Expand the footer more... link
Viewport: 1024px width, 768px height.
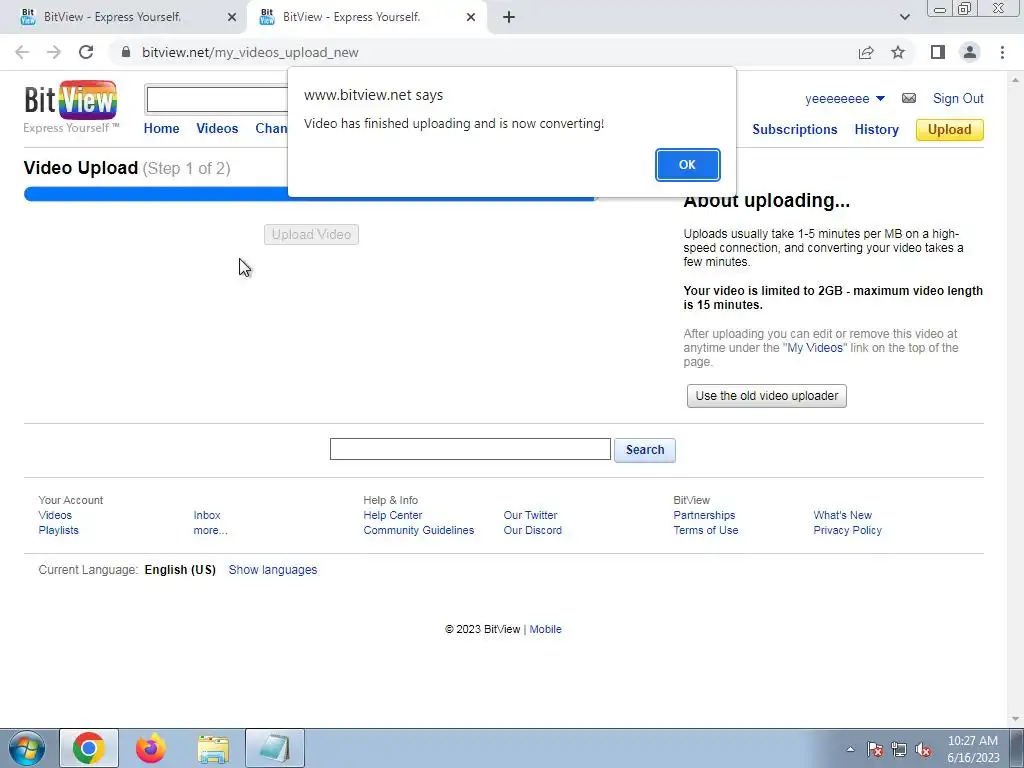[210, 530]
